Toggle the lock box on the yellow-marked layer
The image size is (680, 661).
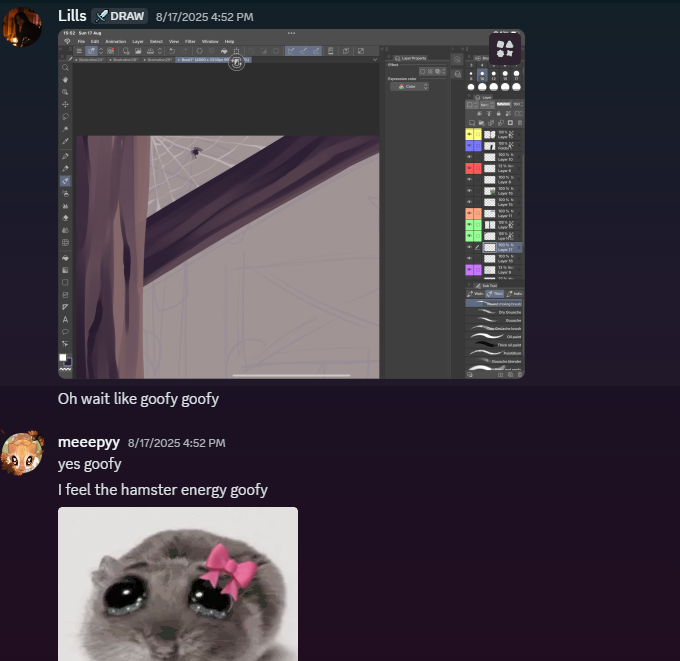point(477,134)
